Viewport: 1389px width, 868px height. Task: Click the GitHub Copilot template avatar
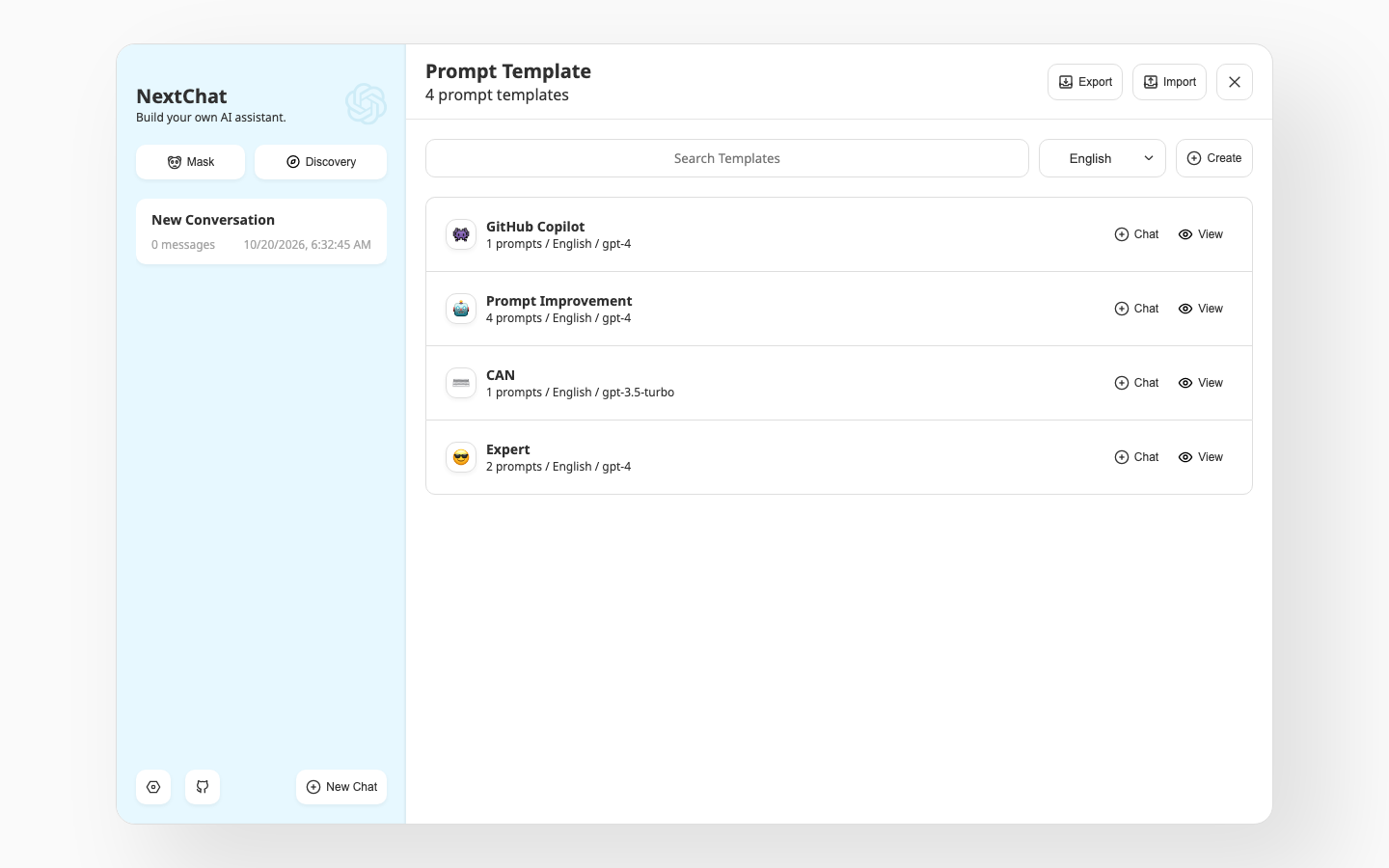click(461, 234)
